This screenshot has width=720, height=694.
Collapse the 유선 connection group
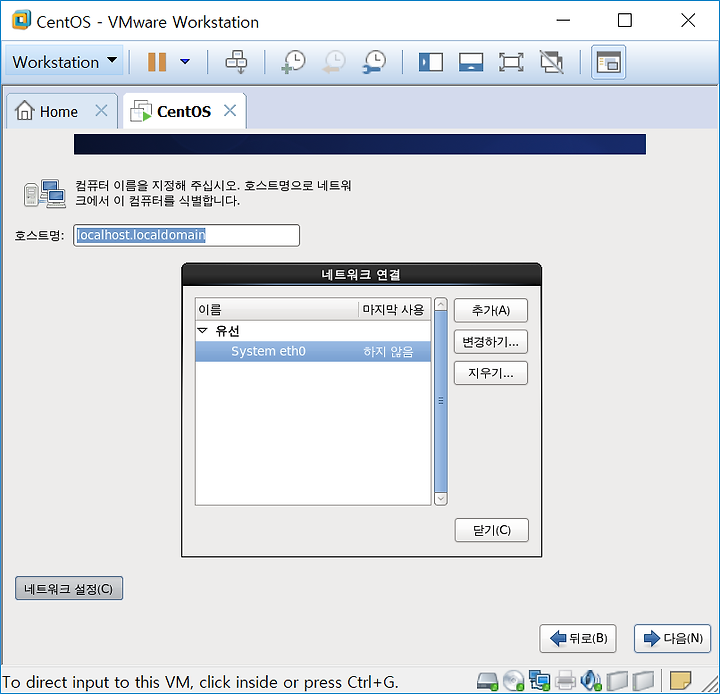point(202,331)
